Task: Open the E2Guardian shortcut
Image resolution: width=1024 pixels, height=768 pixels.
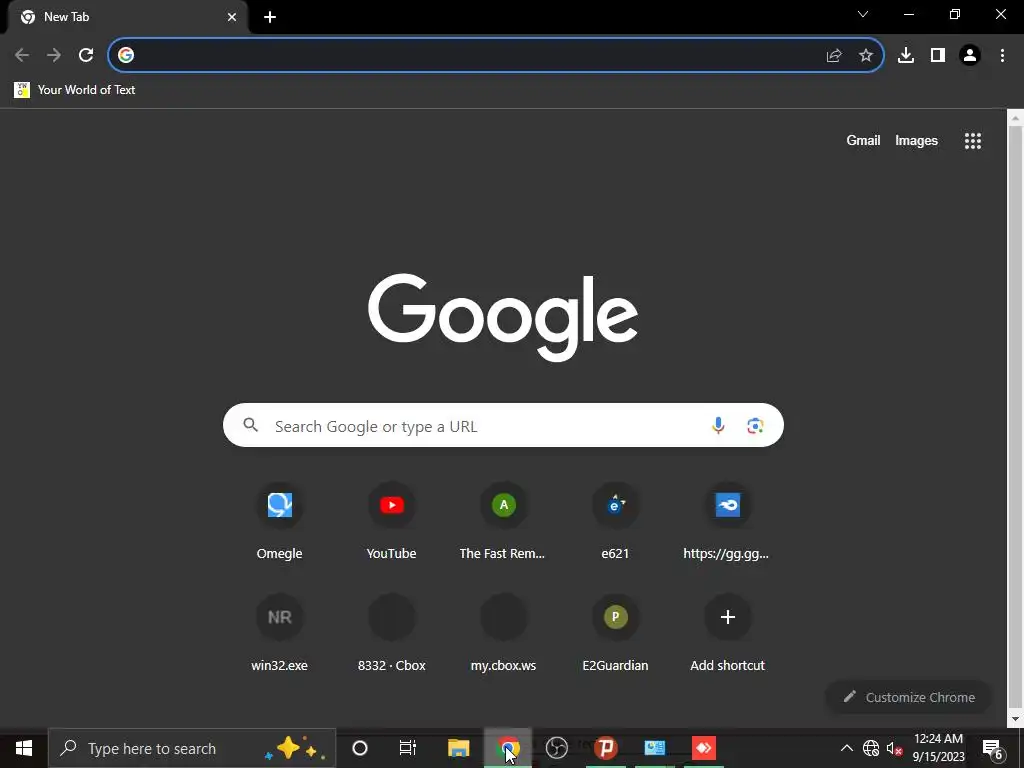Action: (x=615, y=633)
